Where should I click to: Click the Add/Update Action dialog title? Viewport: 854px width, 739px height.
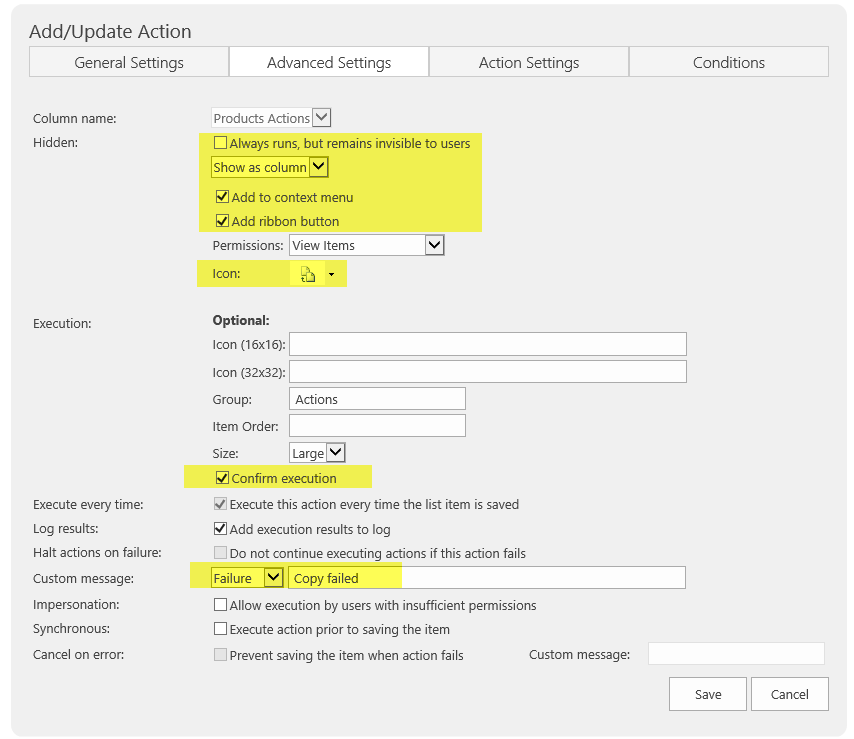[x=110, y=32]
